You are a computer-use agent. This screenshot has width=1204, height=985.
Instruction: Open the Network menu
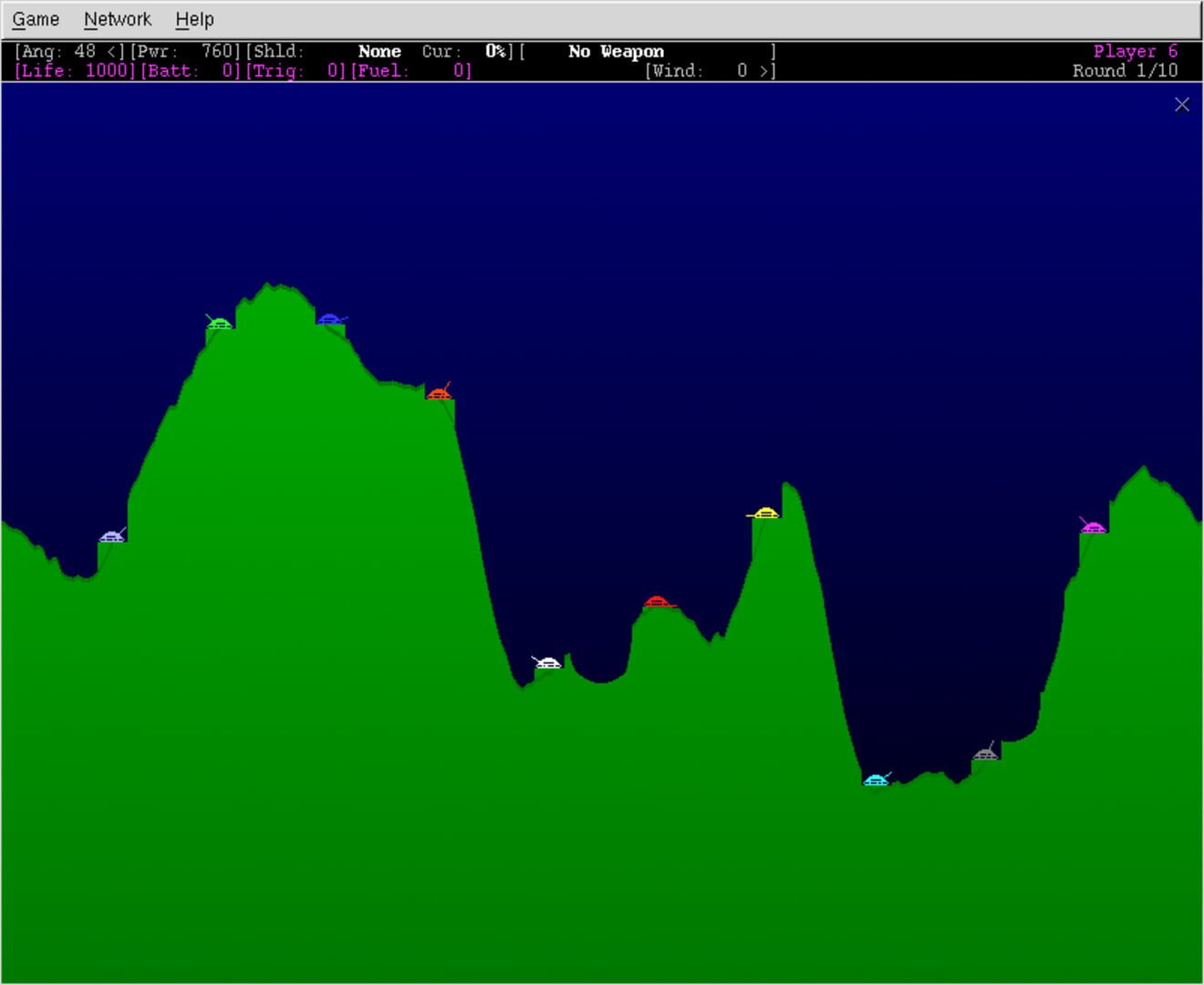click(118, 19)
